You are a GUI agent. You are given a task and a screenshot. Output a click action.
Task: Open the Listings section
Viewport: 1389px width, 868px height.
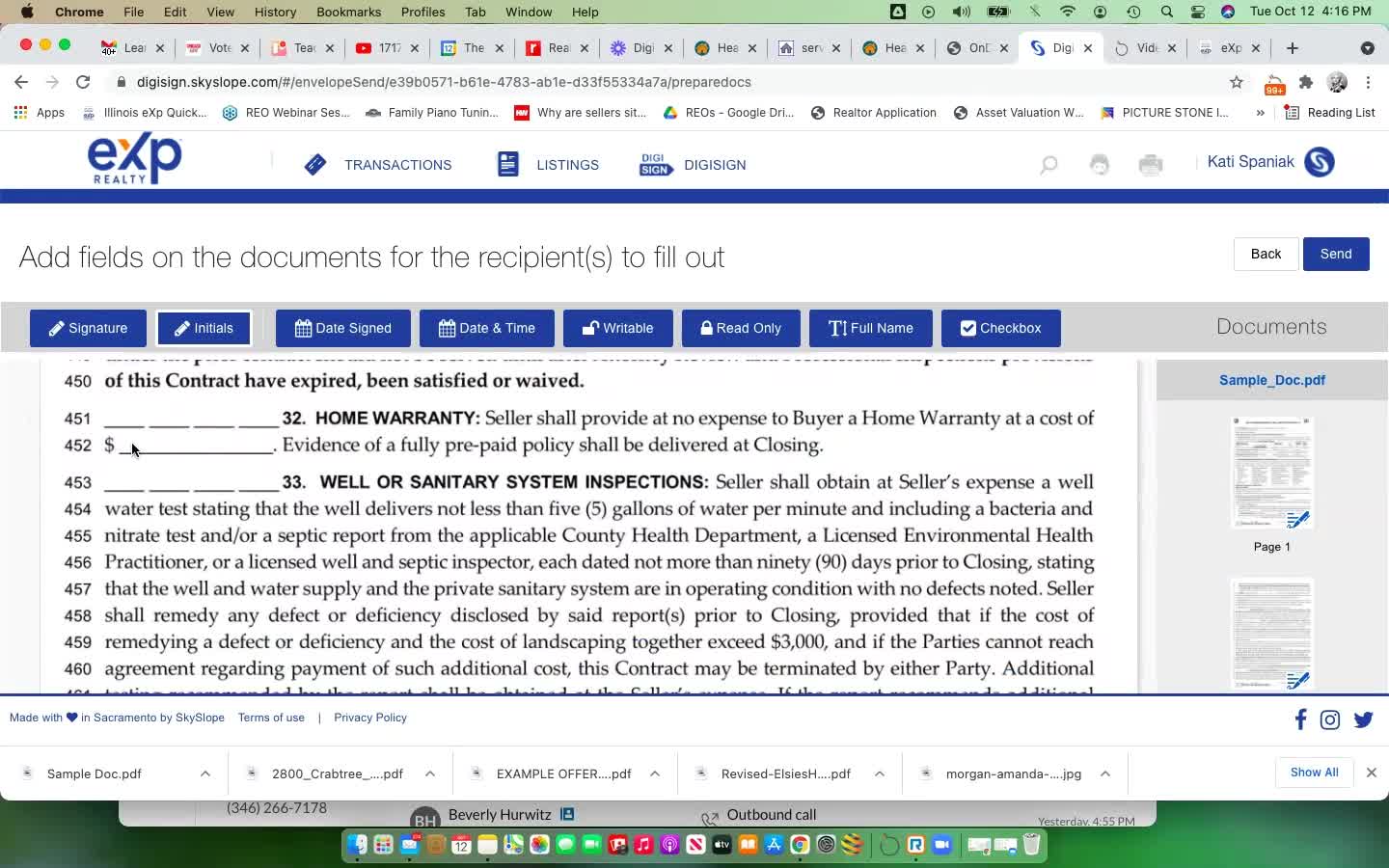click(548, 165)
